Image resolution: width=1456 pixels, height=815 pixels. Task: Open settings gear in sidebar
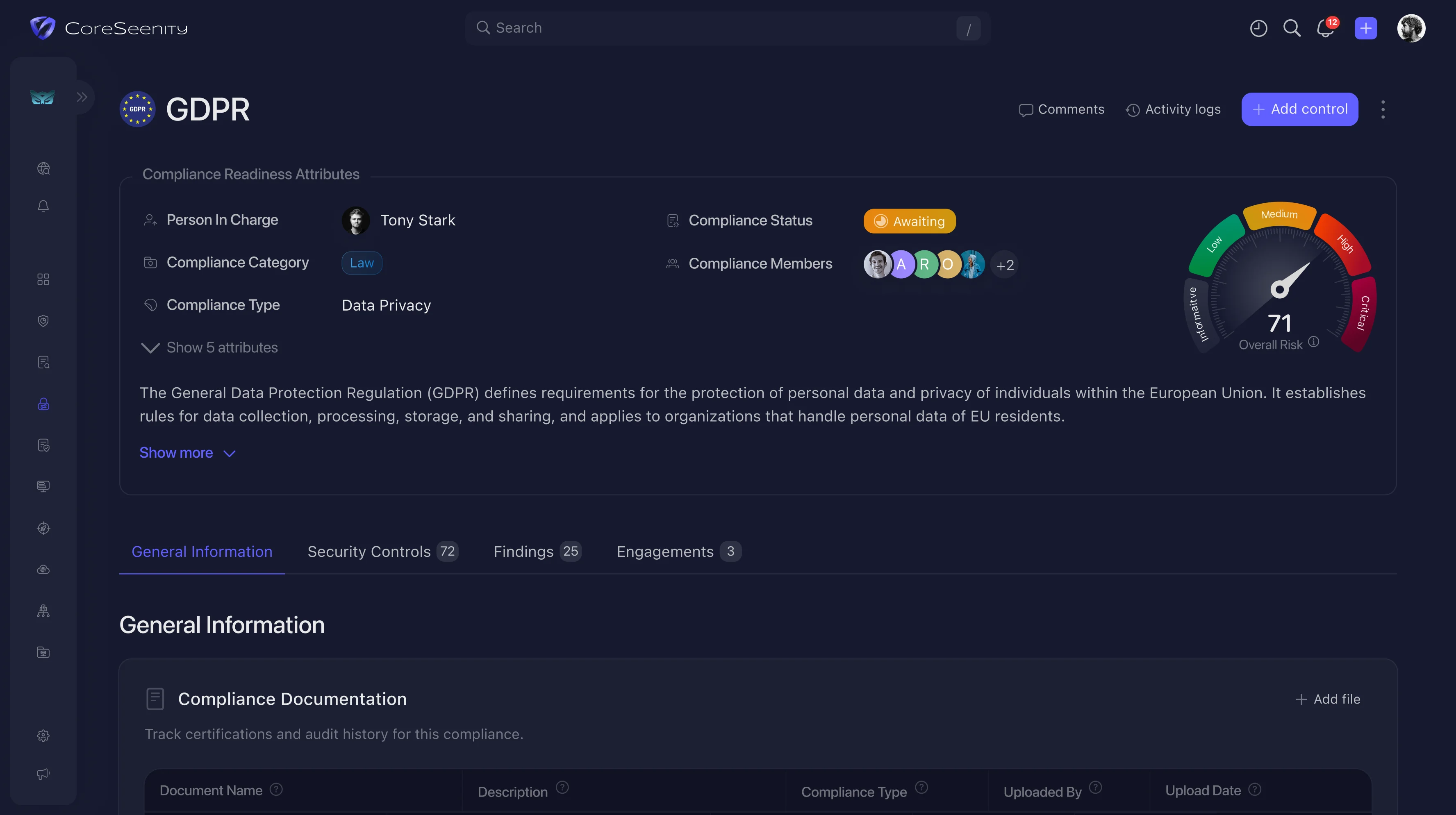43,736
